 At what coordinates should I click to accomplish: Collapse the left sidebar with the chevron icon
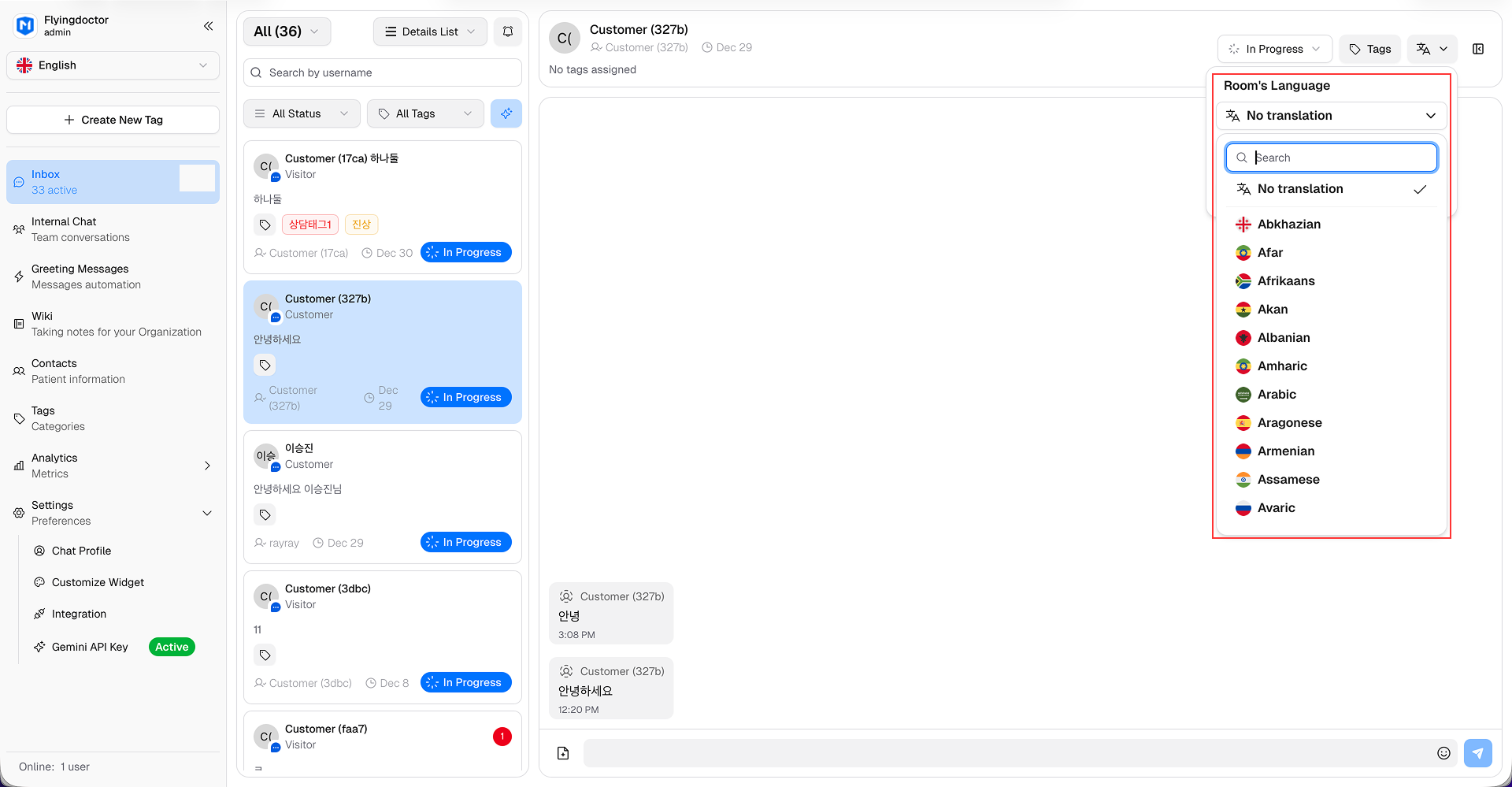208,26
